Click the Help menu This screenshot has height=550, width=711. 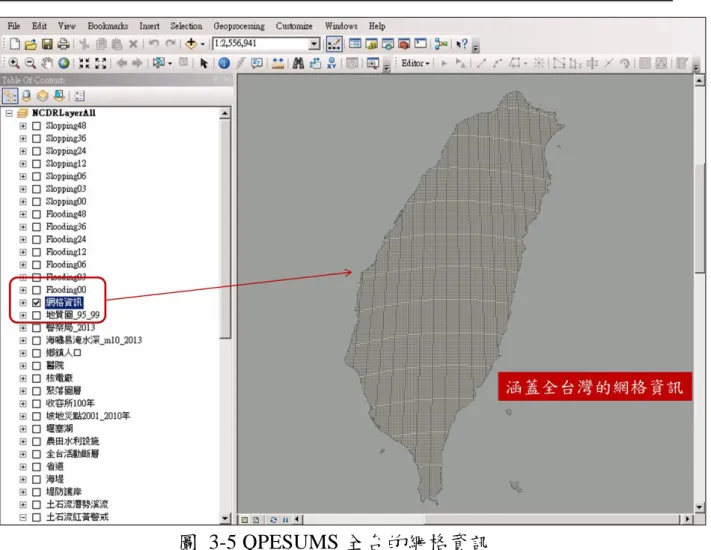(x=377, y=26)
